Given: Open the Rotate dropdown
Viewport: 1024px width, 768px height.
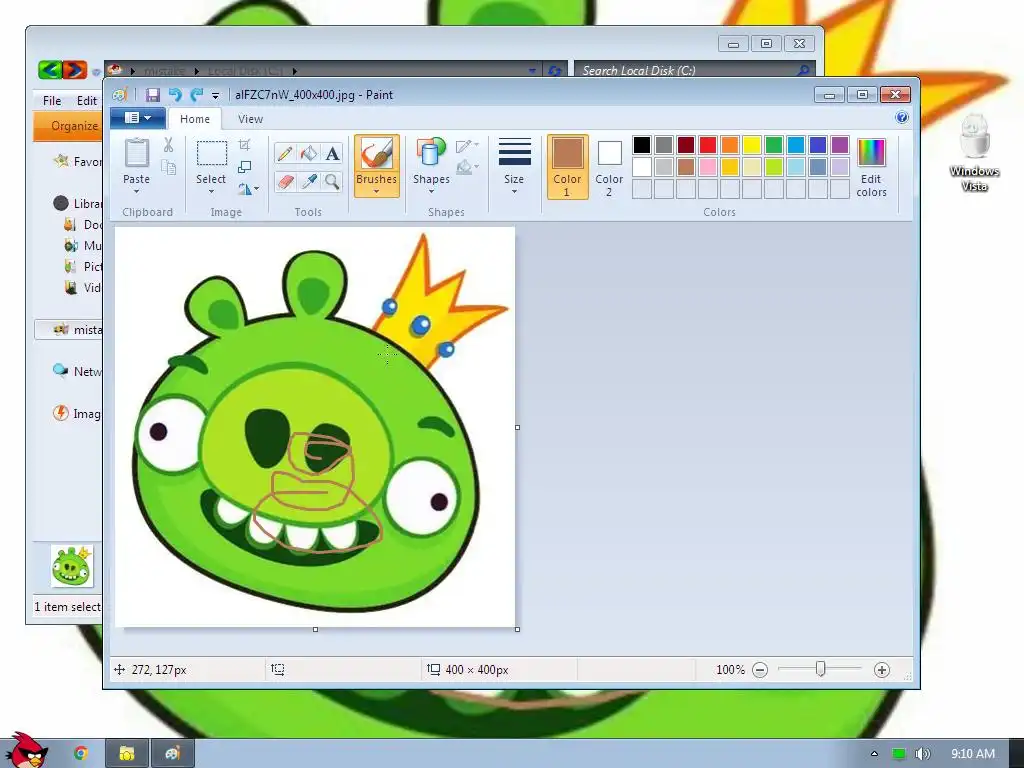Looking at the screenshot, I should (248, 189).
